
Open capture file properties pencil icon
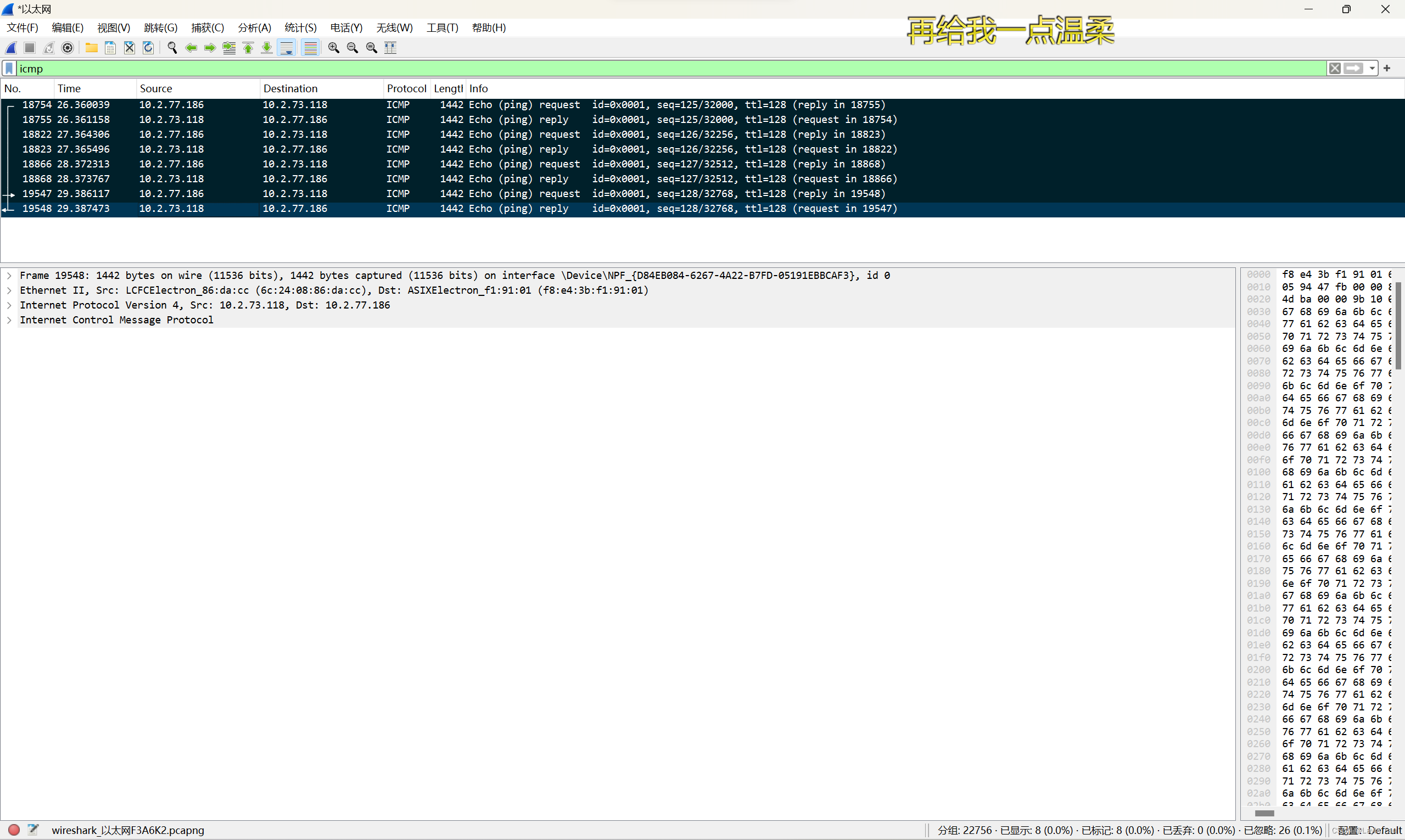pos(33,830)
